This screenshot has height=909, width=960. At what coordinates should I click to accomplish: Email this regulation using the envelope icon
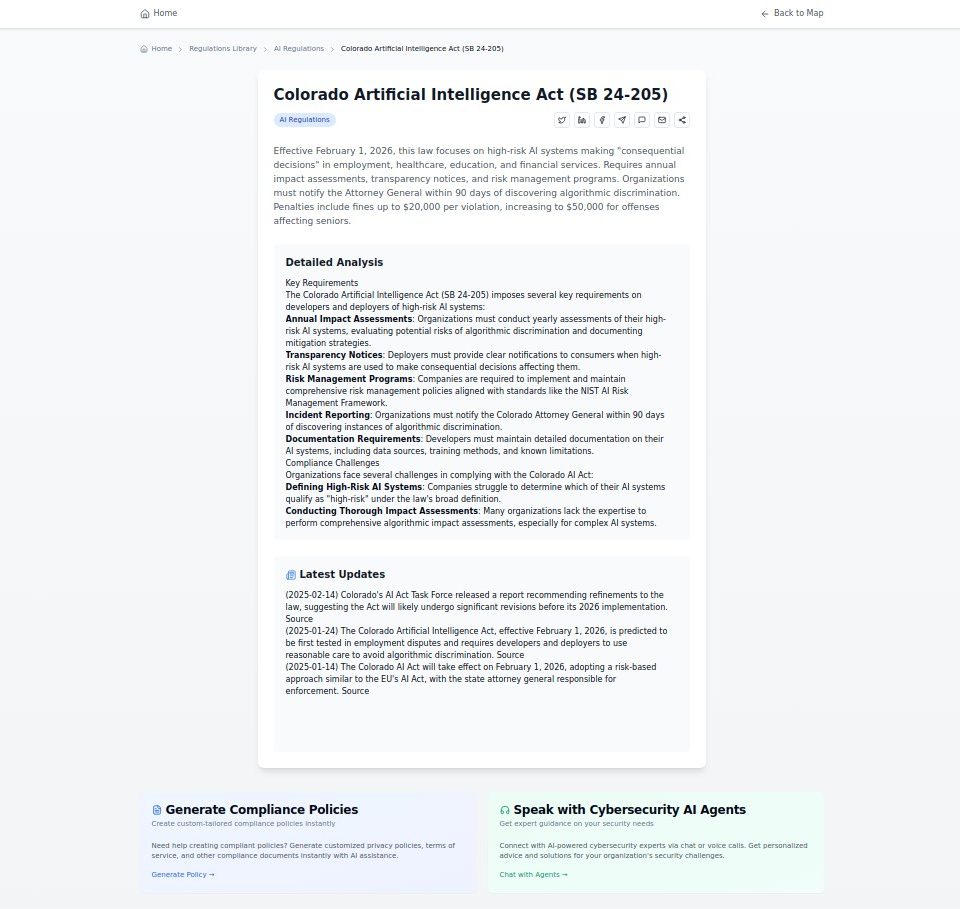pos(662,120)
